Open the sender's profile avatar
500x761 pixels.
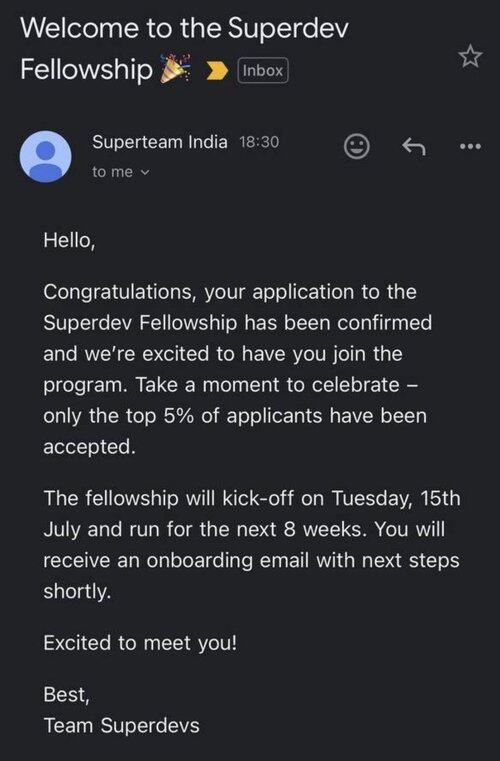coord(46,156)
